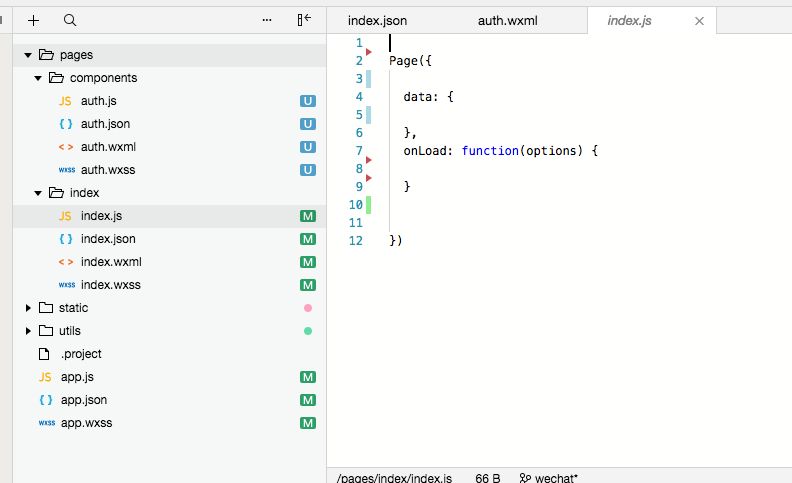Place cursor on the onLoad function line
792x483 pixels.
(501, 151)
